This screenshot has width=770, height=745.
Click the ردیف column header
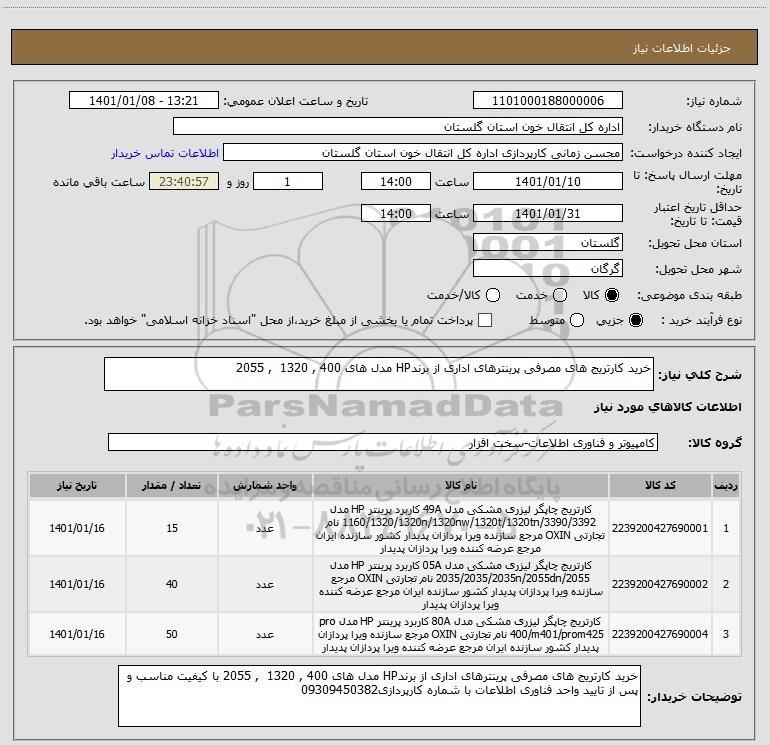tap(726, 485)
